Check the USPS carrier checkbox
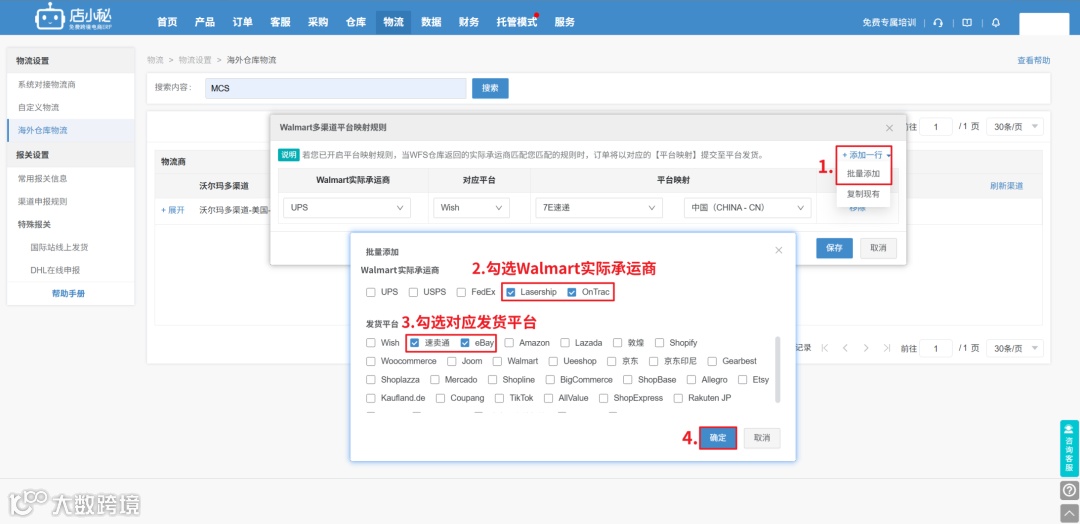 [413, 292]
